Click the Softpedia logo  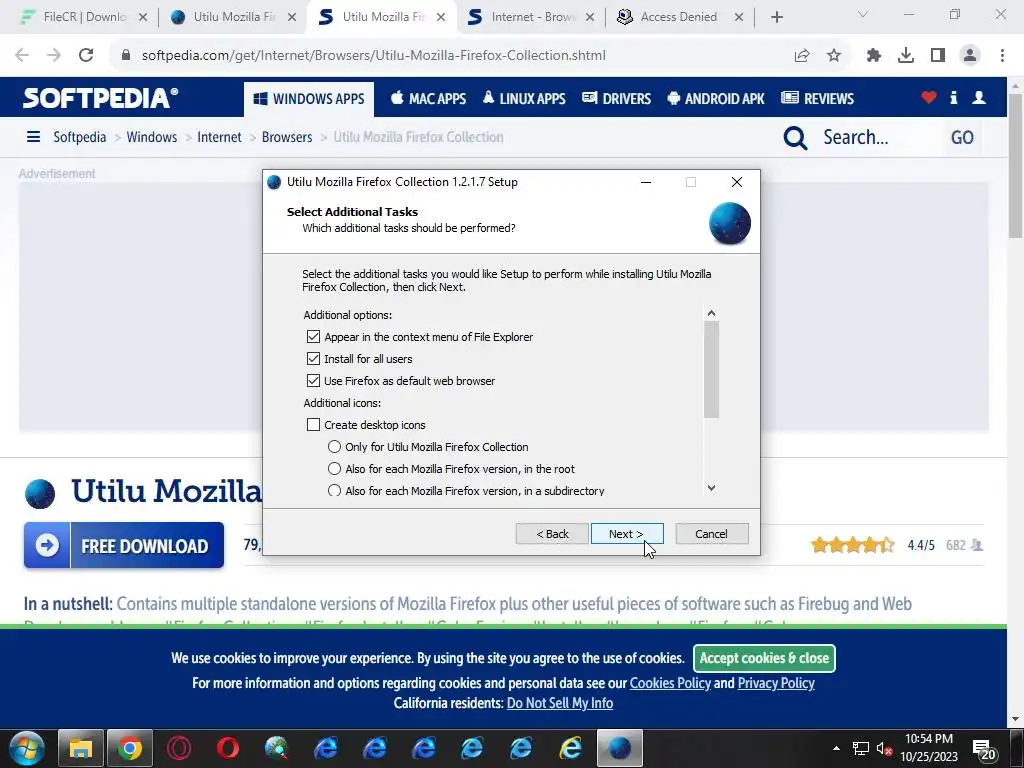pos(101,99)
